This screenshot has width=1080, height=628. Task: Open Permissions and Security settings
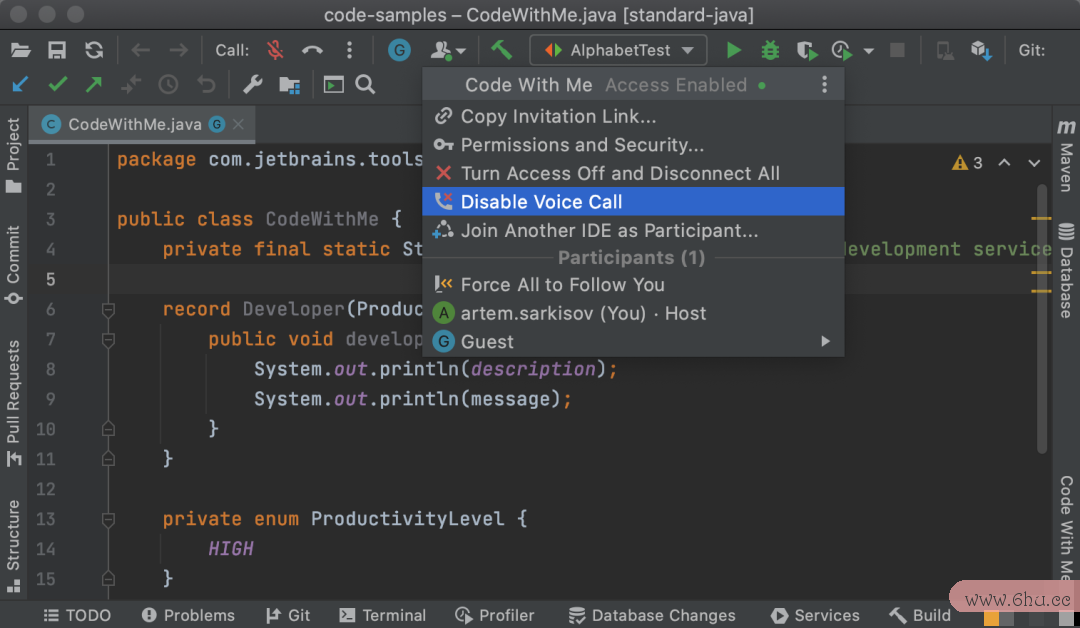pos(633,145)
